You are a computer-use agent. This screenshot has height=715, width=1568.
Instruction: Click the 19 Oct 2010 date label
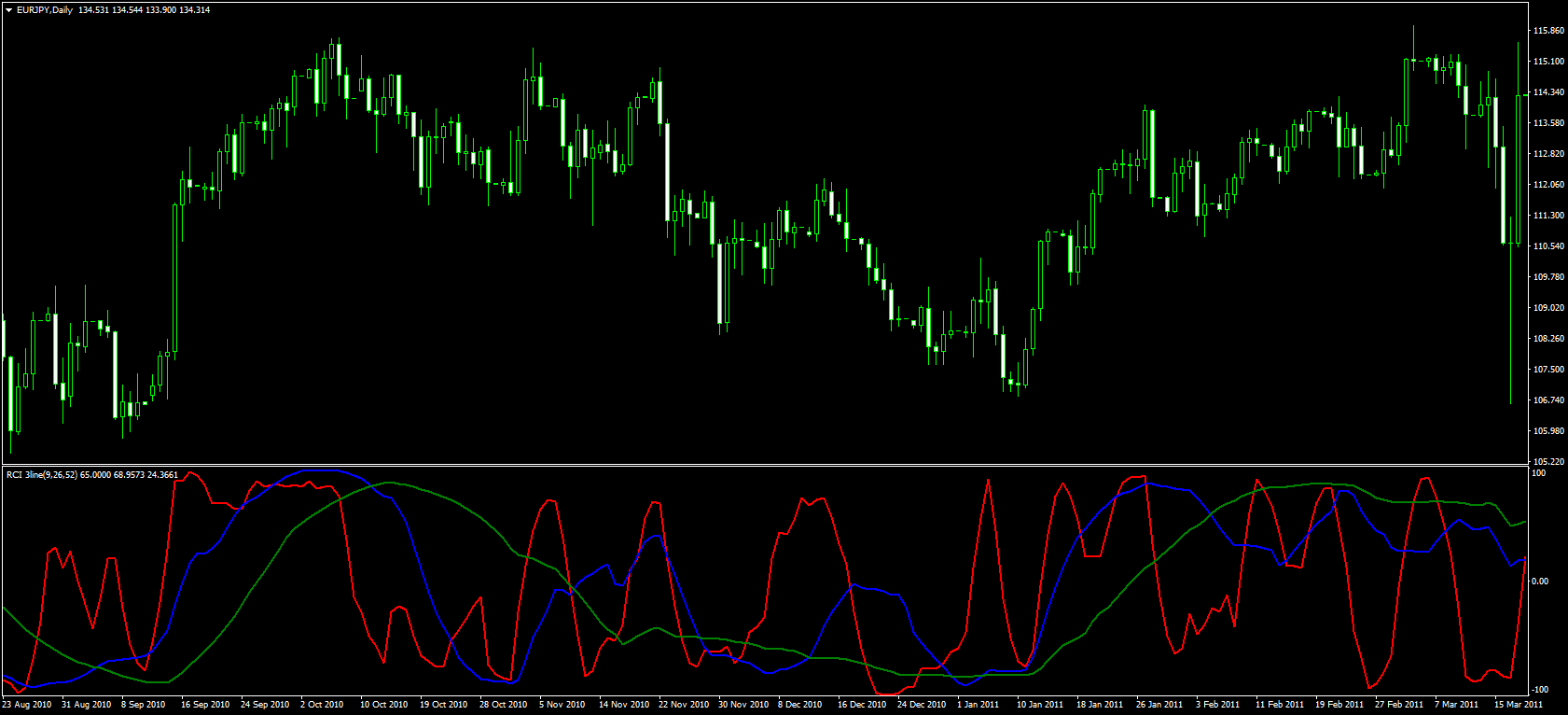444,705
